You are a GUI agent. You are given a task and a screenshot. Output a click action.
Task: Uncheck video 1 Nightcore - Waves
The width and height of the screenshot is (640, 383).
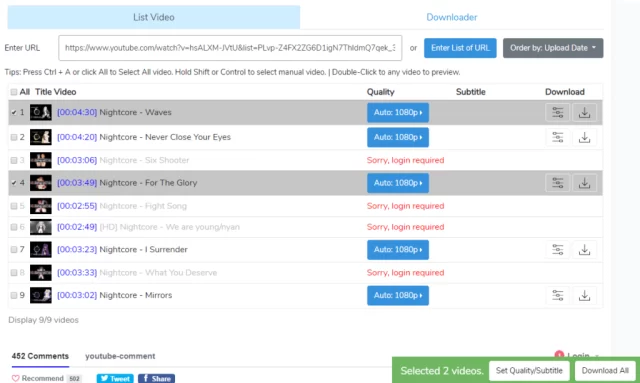(14, 112)
